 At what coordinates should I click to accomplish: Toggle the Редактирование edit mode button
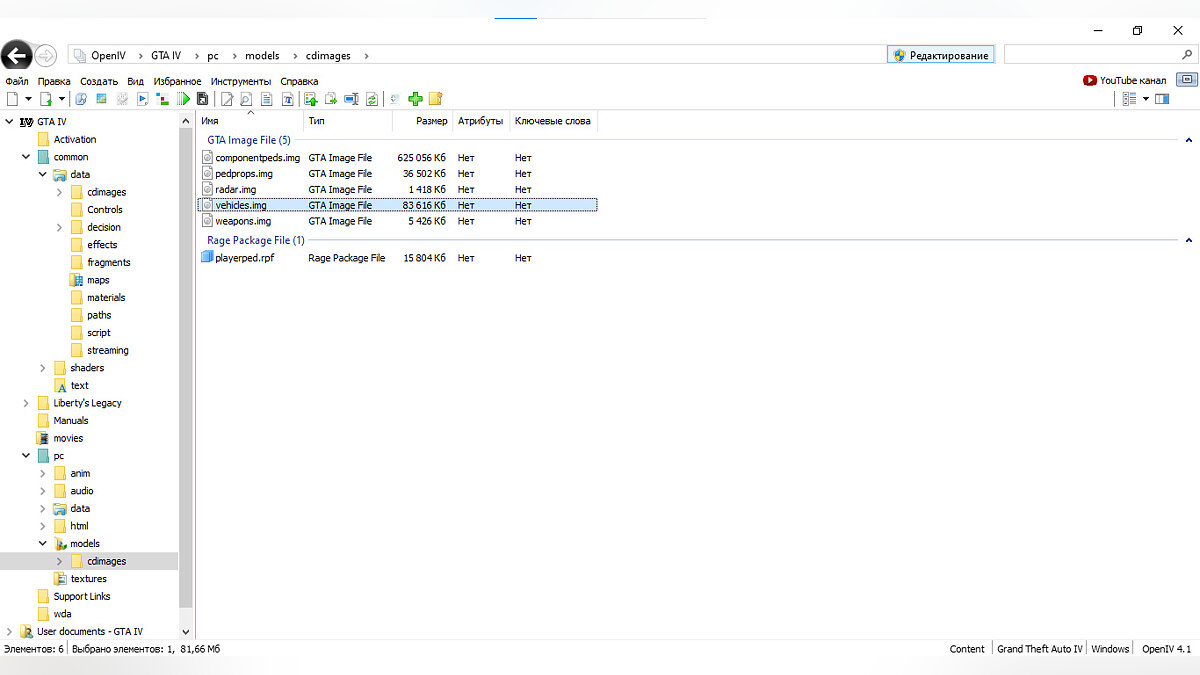coord(941,55)
